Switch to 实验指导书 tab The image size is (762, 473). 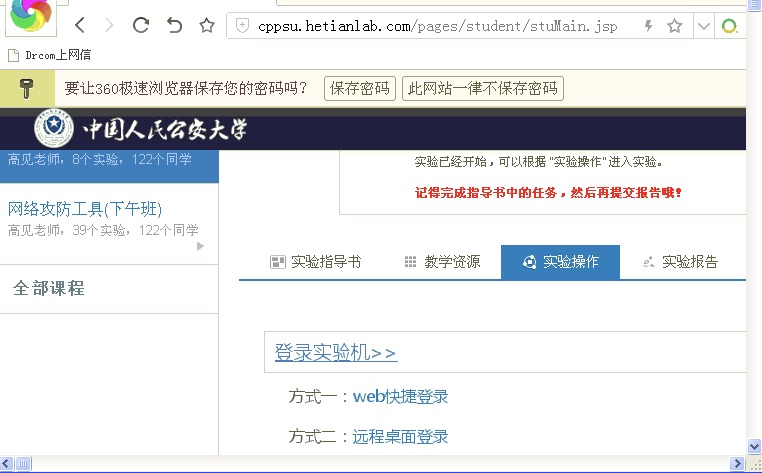tap(316, 262)
